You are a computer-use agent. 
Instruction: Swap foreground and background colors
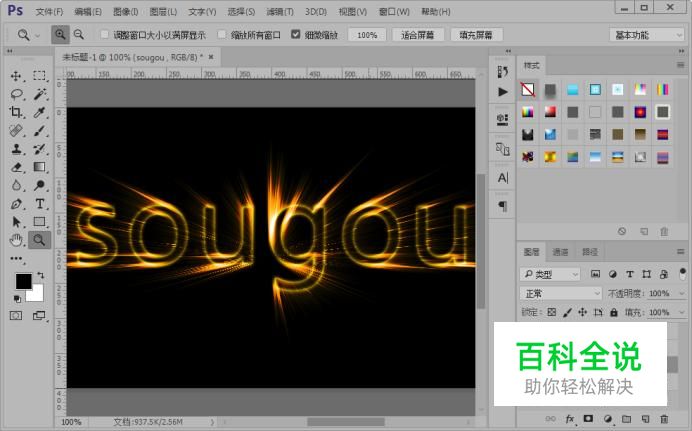(x=41, y=275)
